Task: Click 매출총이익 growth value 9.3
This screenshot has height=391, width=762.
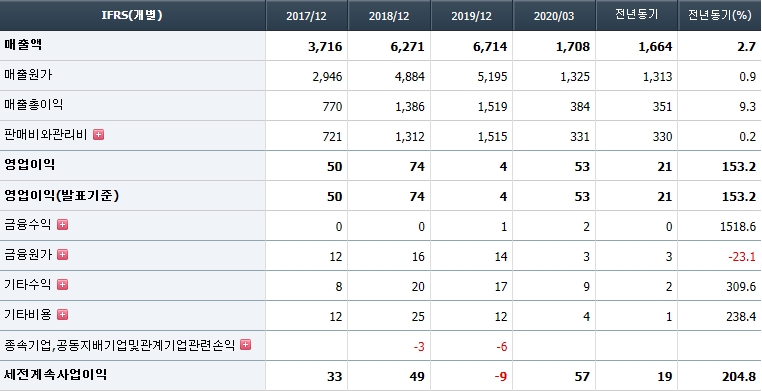Action: [748, 107]
